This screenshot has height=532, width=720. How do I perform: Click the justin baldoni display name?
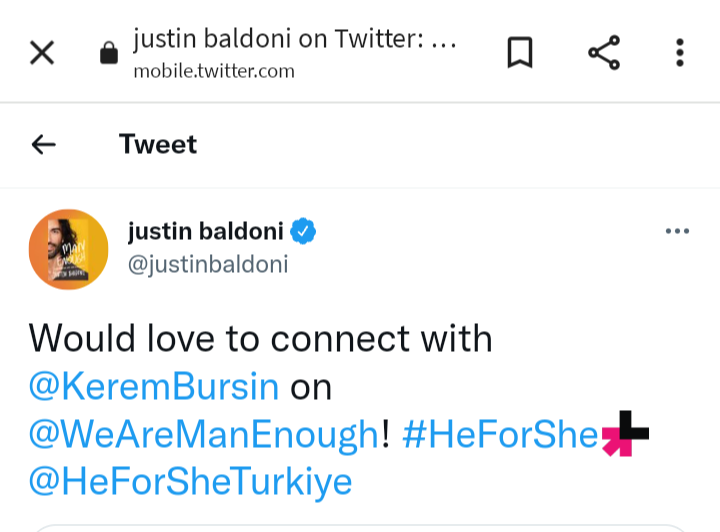coord(206,233)
